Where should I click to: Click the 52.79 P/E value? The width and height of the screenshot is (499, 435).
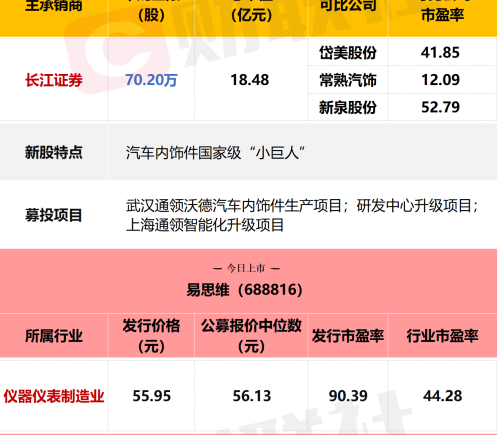click(440, 107)
